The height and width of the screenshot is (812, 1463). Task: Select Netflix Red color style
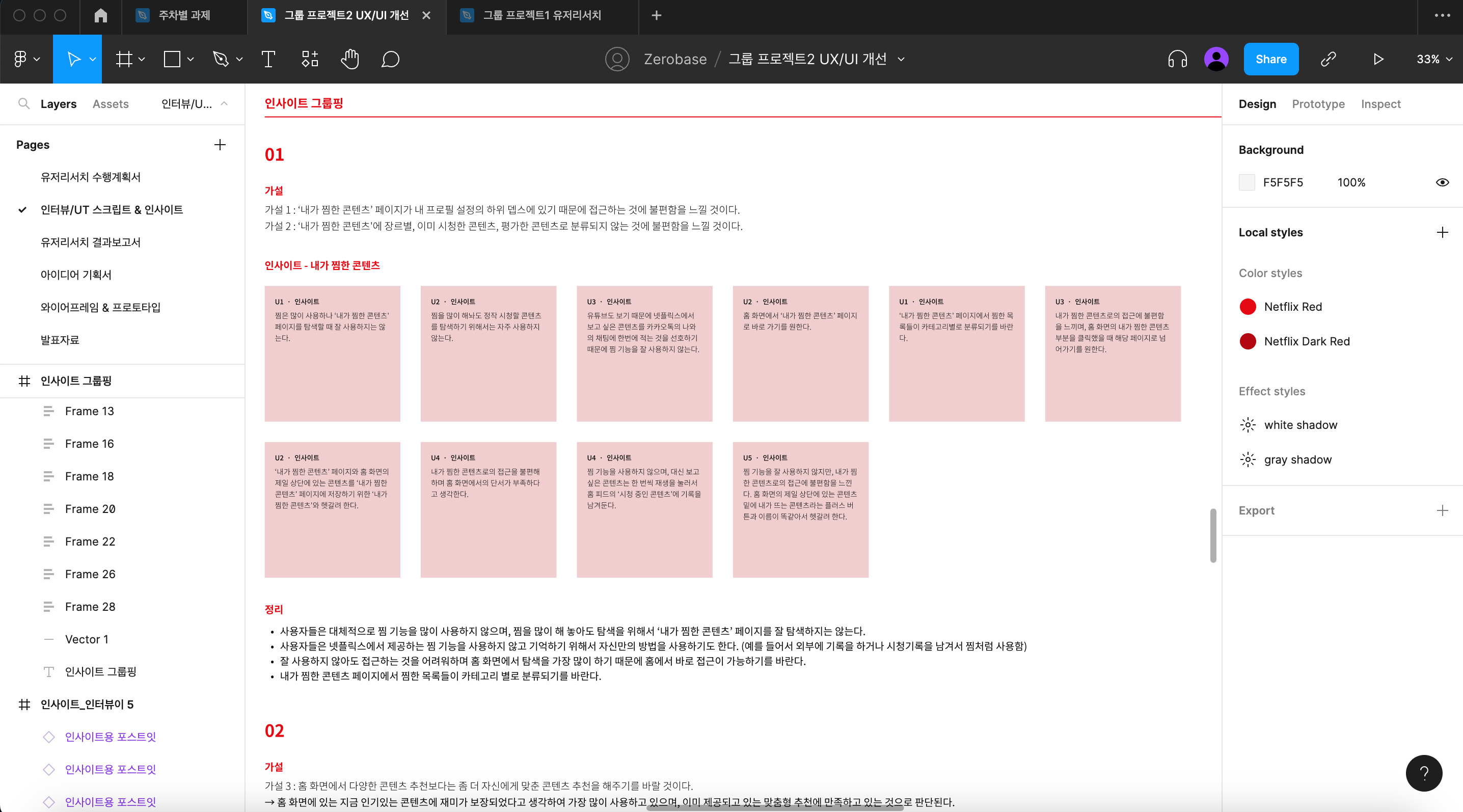(1280, 307)
